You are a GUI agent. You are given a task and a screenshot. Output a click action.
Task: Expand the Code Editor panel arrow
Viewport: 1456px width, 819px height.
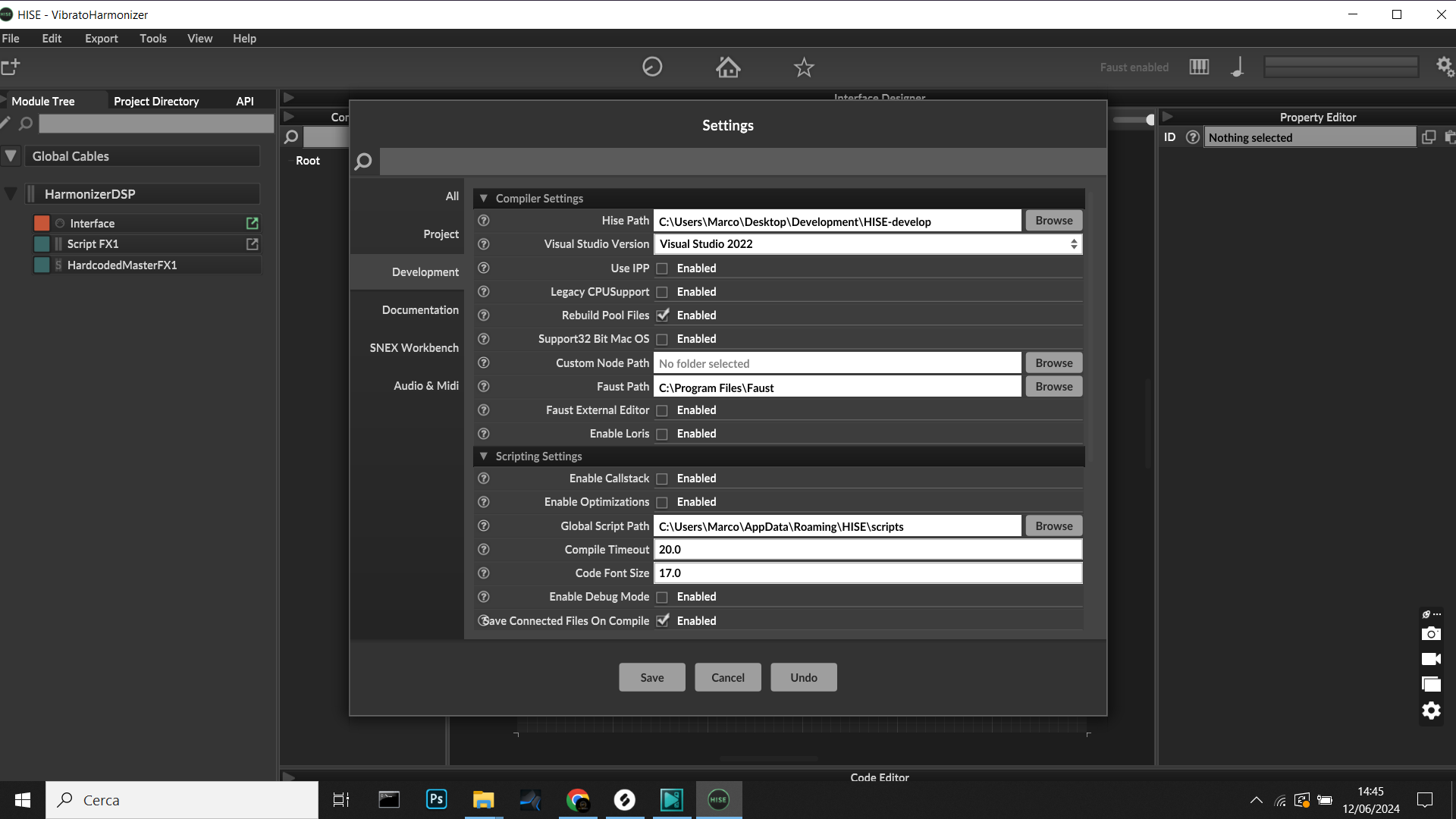coord(288,777)
